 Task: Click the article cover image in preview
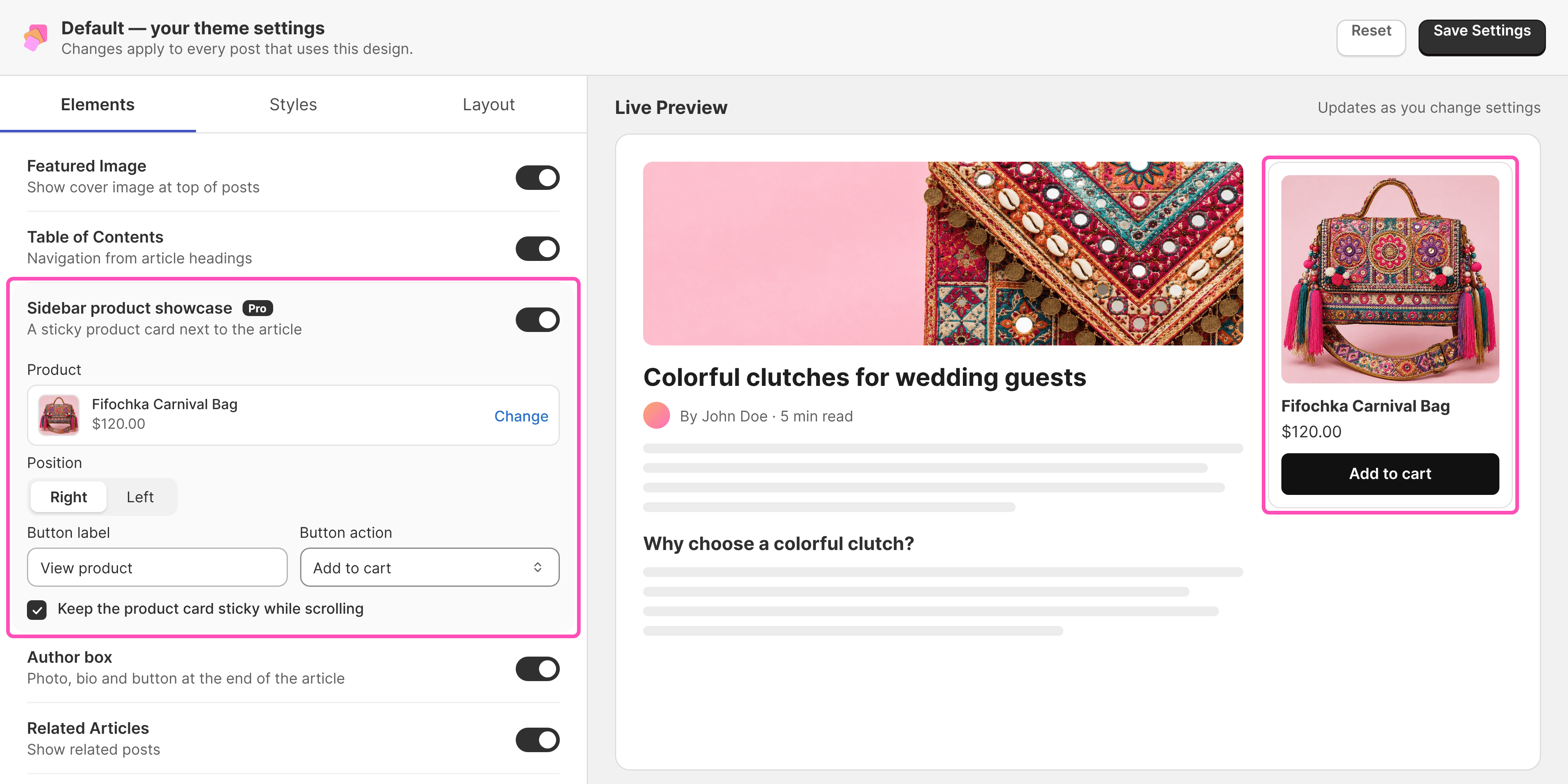tap(943, 253)
